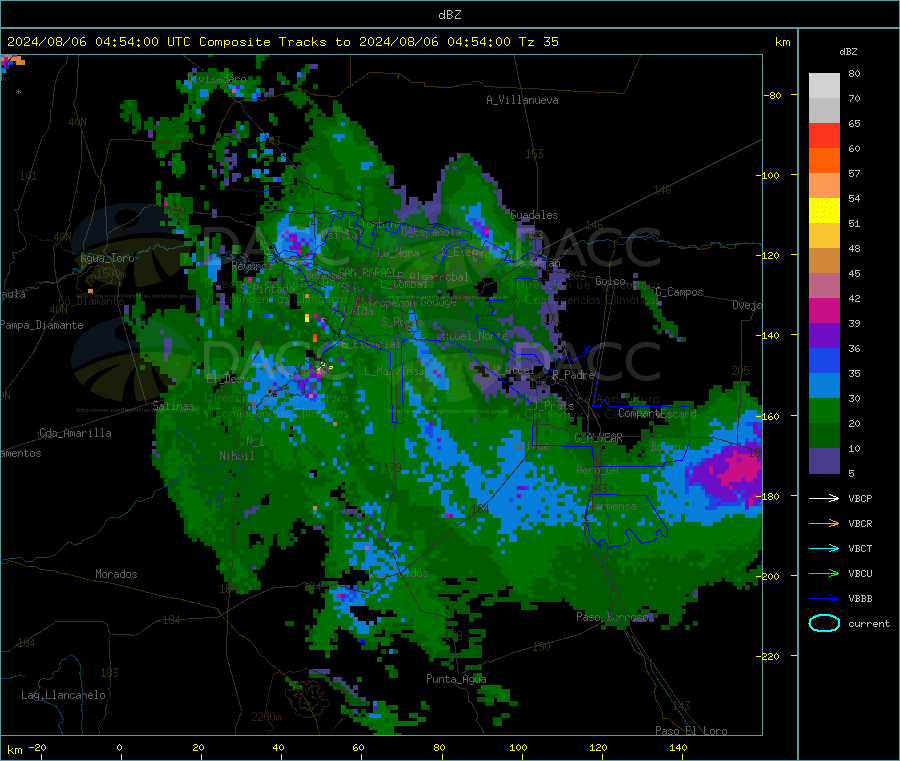Click the 'dBZ' heading above the color scale

(x=848, y=52)
